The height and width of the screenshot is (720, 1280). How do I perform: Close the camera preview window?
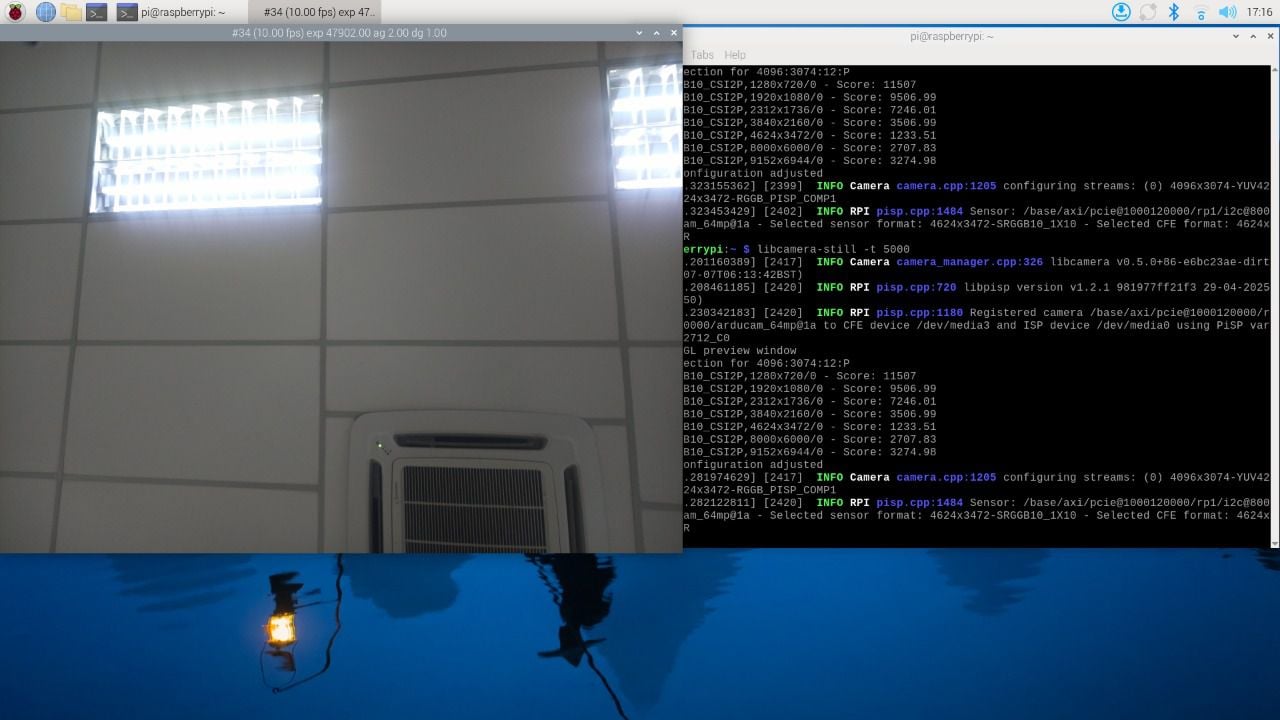pos(674,33)
